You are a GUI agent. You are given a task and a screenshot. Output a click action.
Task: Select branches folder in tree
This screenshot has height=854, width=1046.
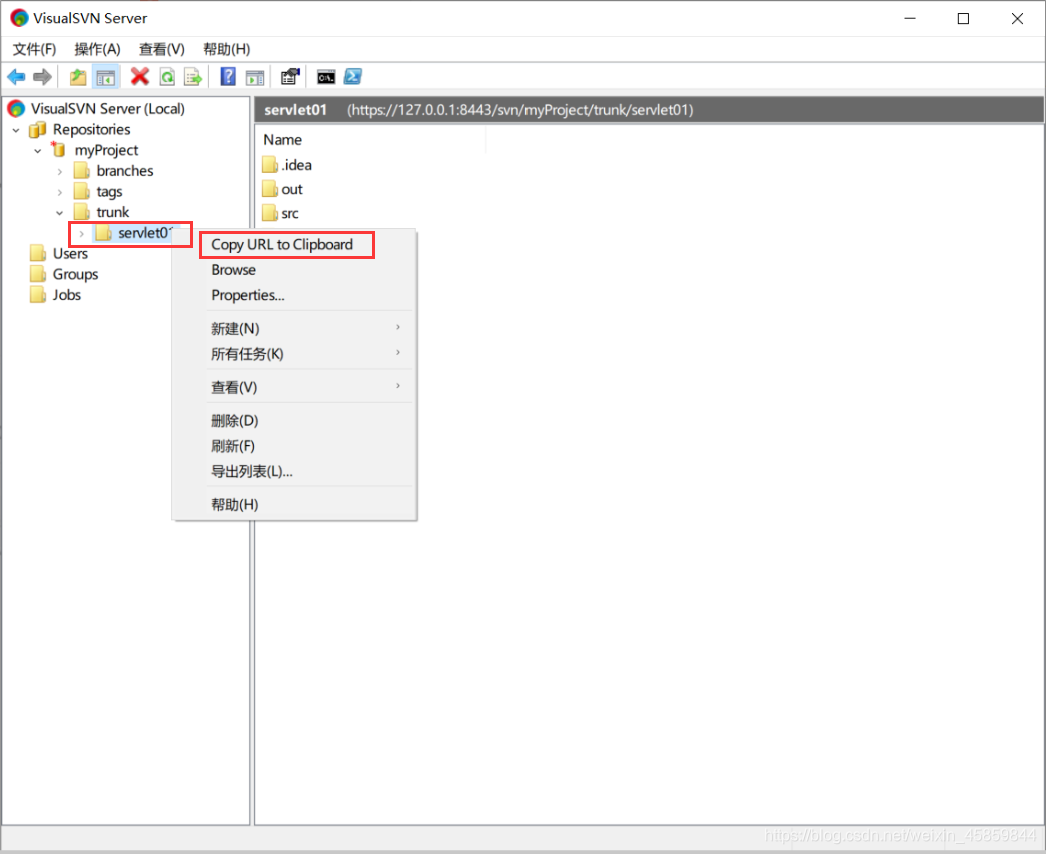pos(125,171)
